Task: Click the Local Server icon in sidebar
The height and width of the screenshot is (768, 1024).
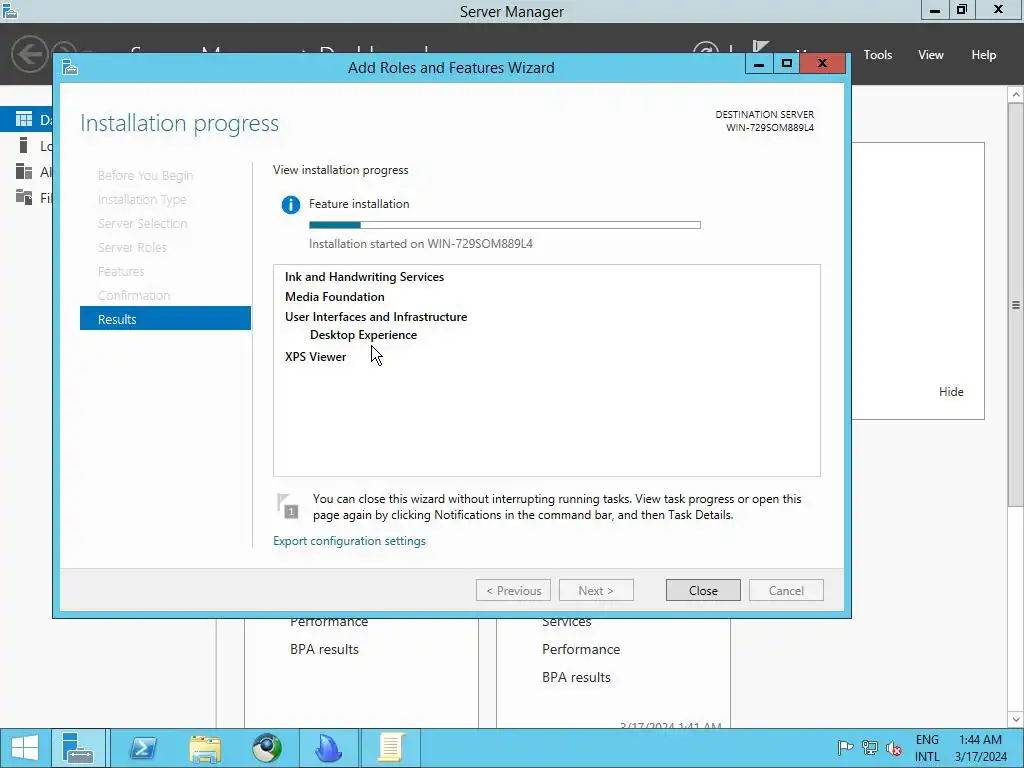Action: coord(24,145)
